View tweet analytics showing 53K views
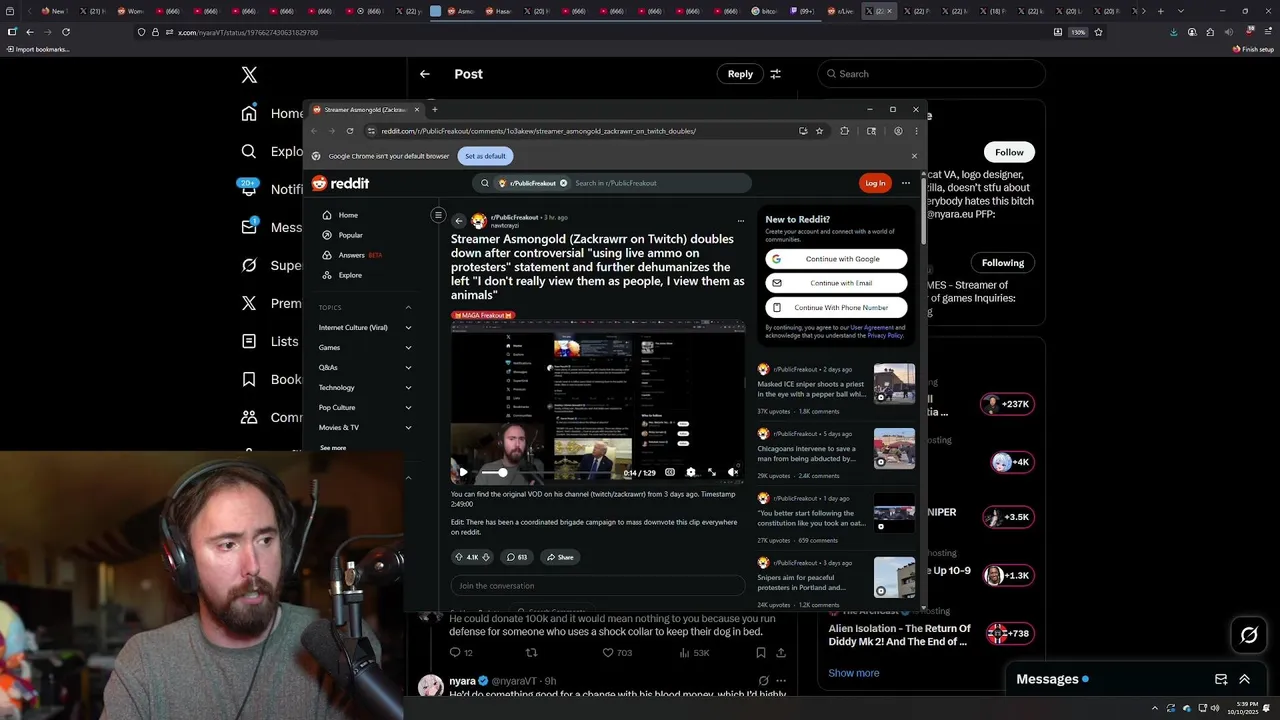The height and width of the screenshot is (720, 1280). point(694,653)
